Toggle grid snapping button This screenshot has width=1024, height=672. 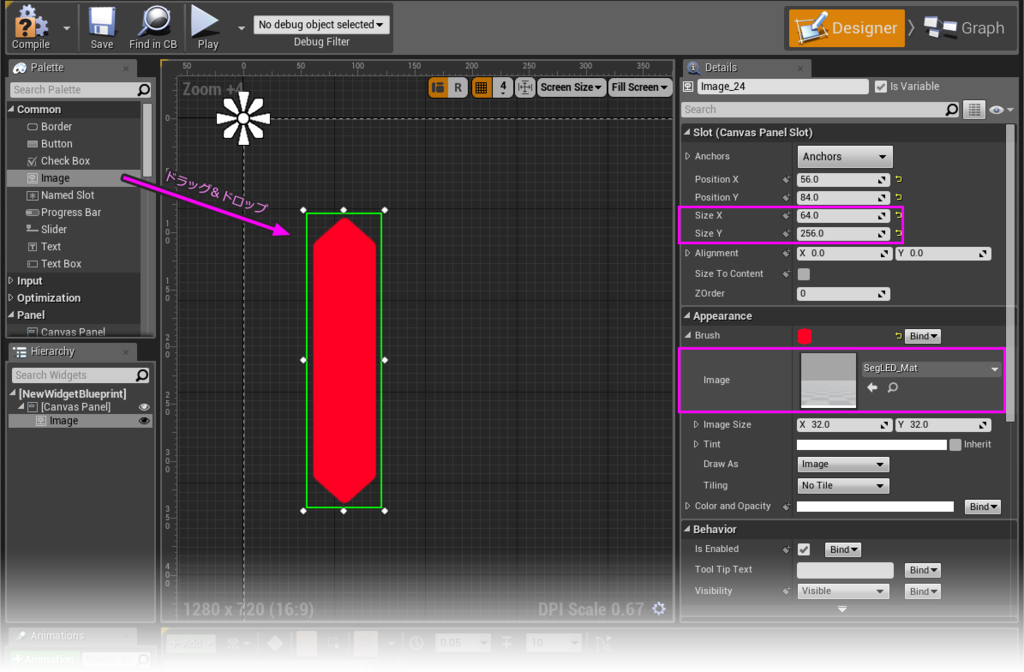click(481, 88)
